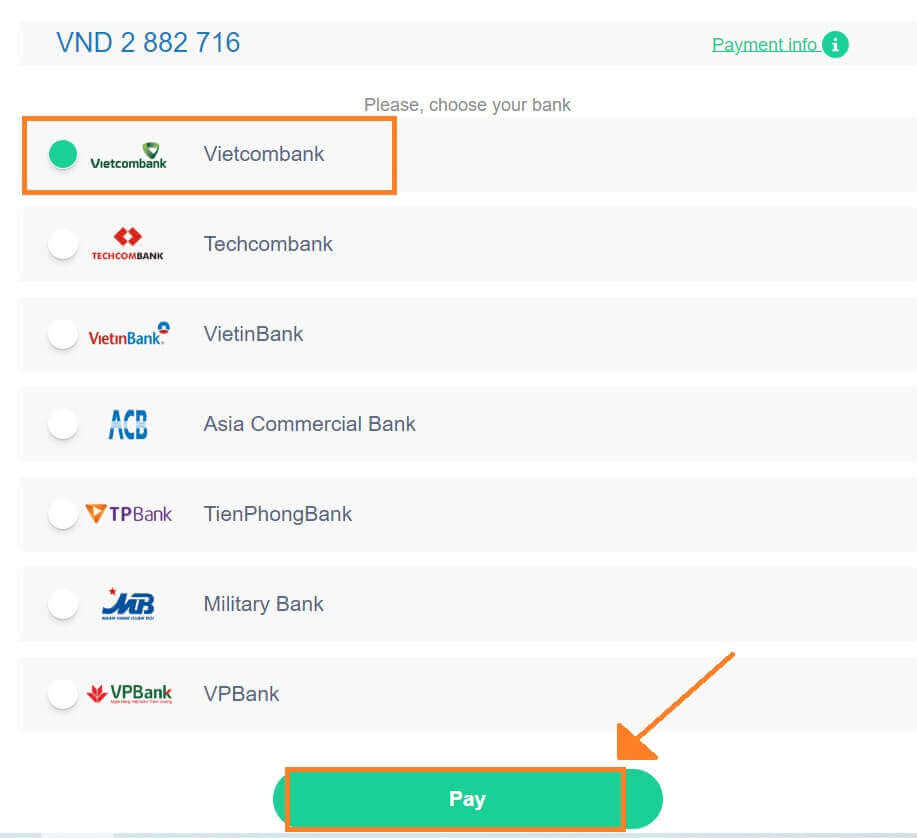Screen dimensions: 917x838
Task: Select the Vietcombank radio button
Action: click(63, 154)
